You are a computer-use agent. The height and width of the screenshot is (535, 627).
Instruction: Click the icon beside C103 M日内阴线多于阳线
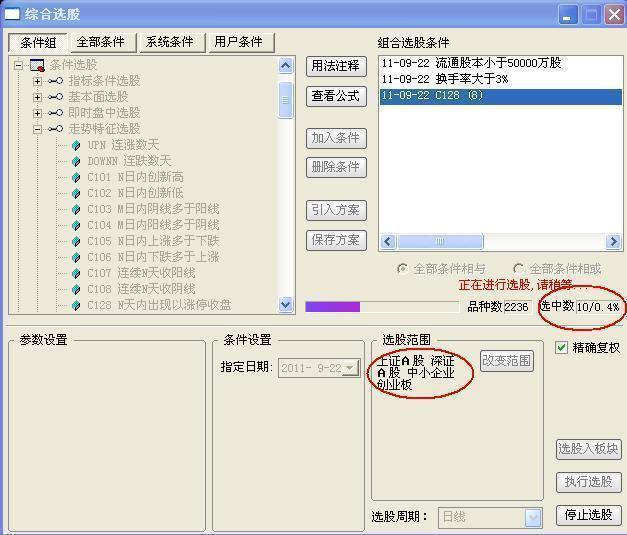click(x=76, y=209)
